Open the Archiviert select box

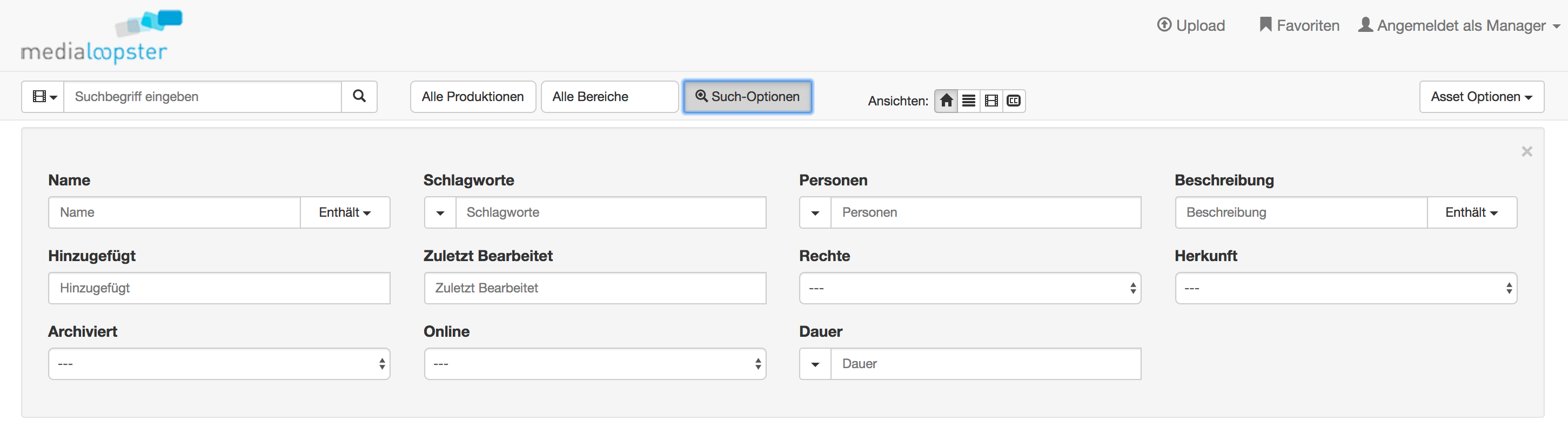click(219, 364)
